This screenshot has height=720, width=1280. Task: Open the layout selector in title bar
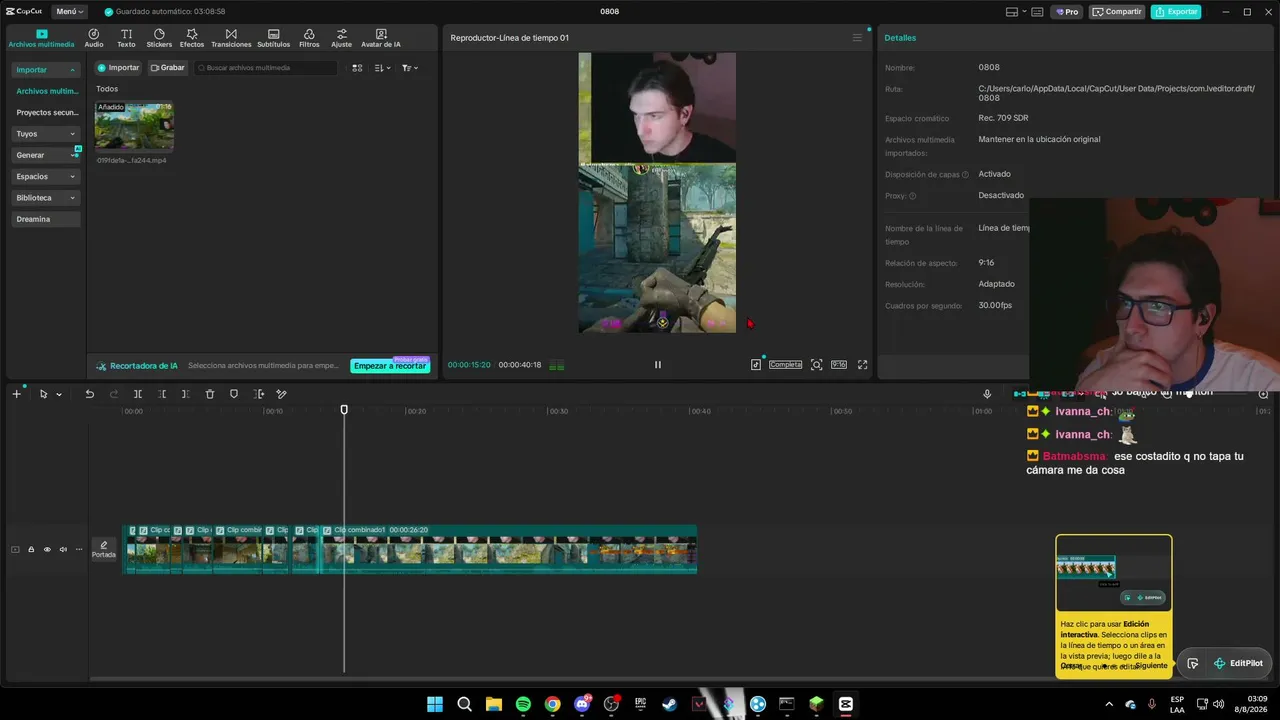[x=1015, y=12]
